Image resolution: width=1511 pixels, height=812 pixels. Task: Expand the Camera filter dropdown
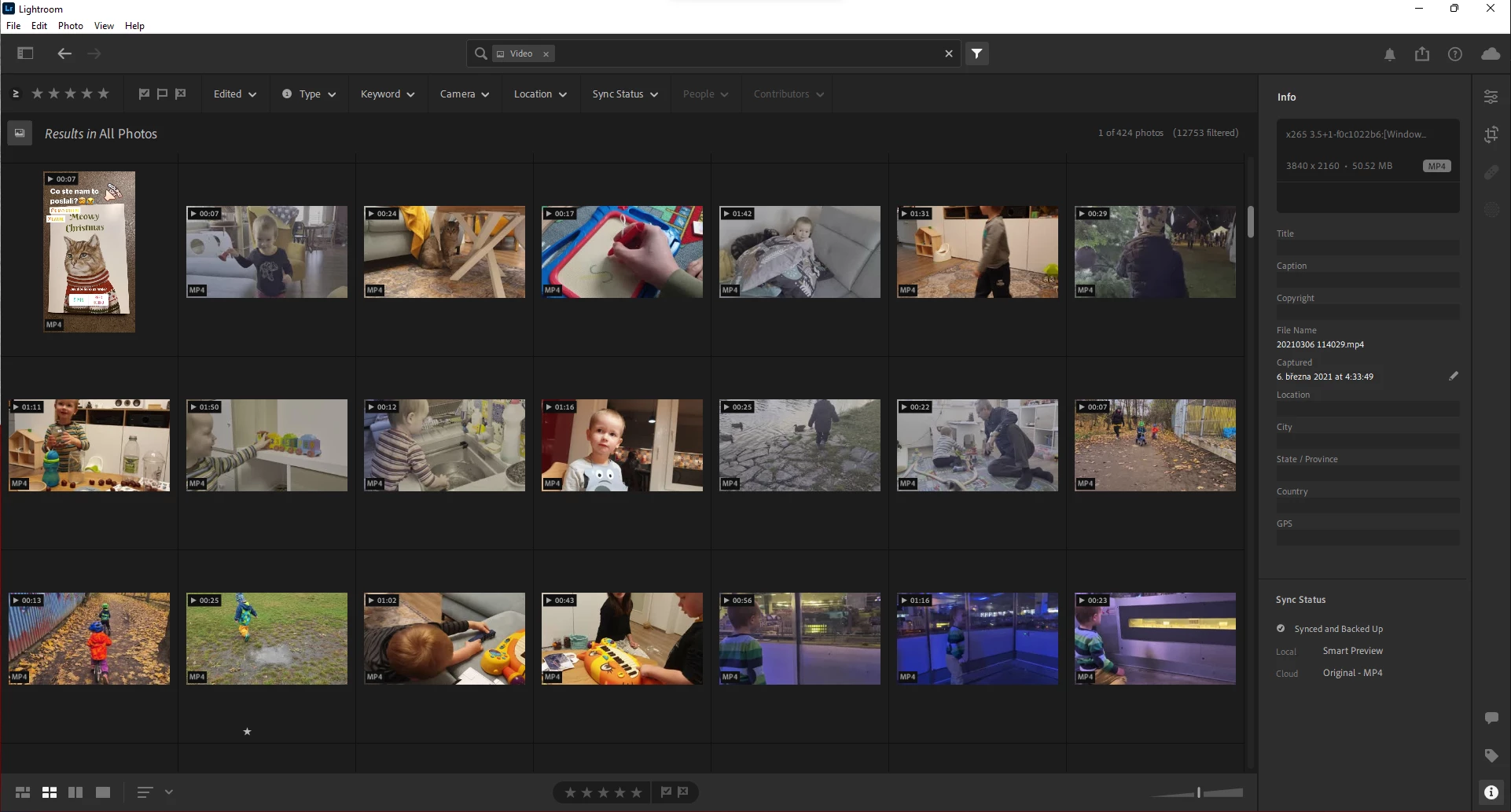465,94
